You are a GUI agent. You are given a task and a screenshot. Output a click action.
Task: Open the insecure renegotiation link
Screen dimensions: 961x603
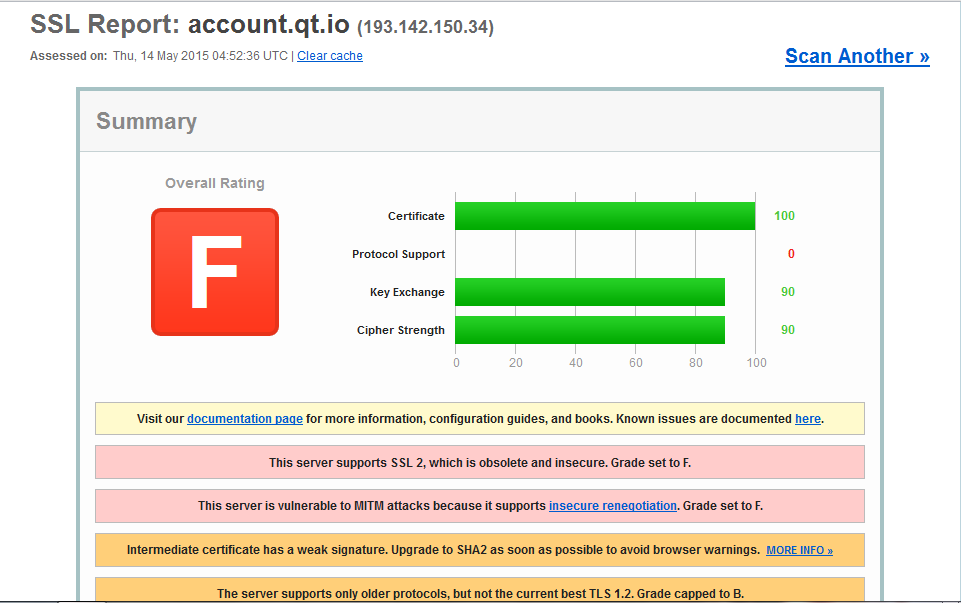coord(612,506)
